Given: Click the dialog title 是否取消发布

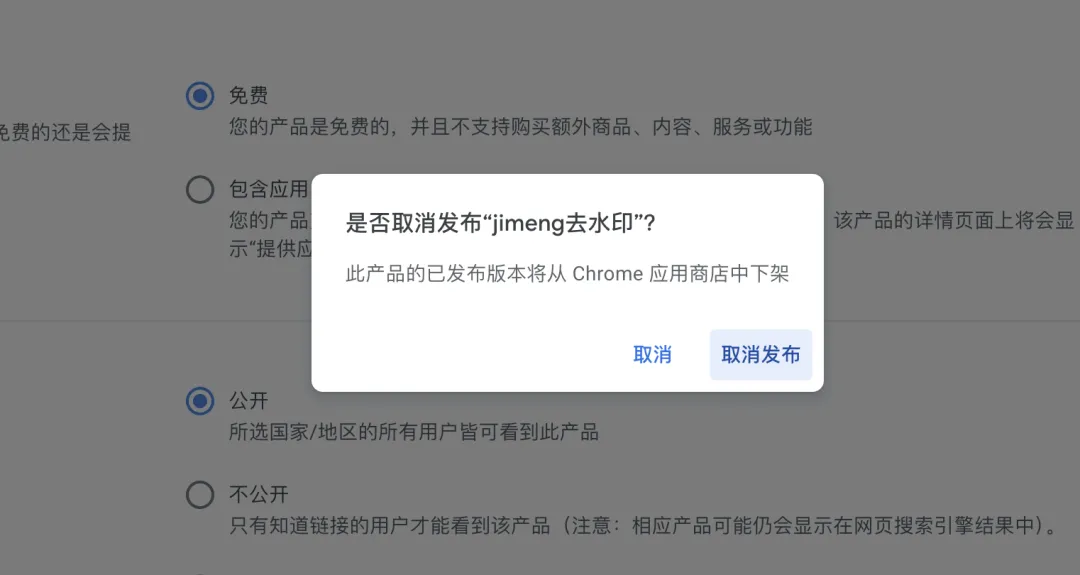Looking at the screenshot, I should (x=413, y=223).
